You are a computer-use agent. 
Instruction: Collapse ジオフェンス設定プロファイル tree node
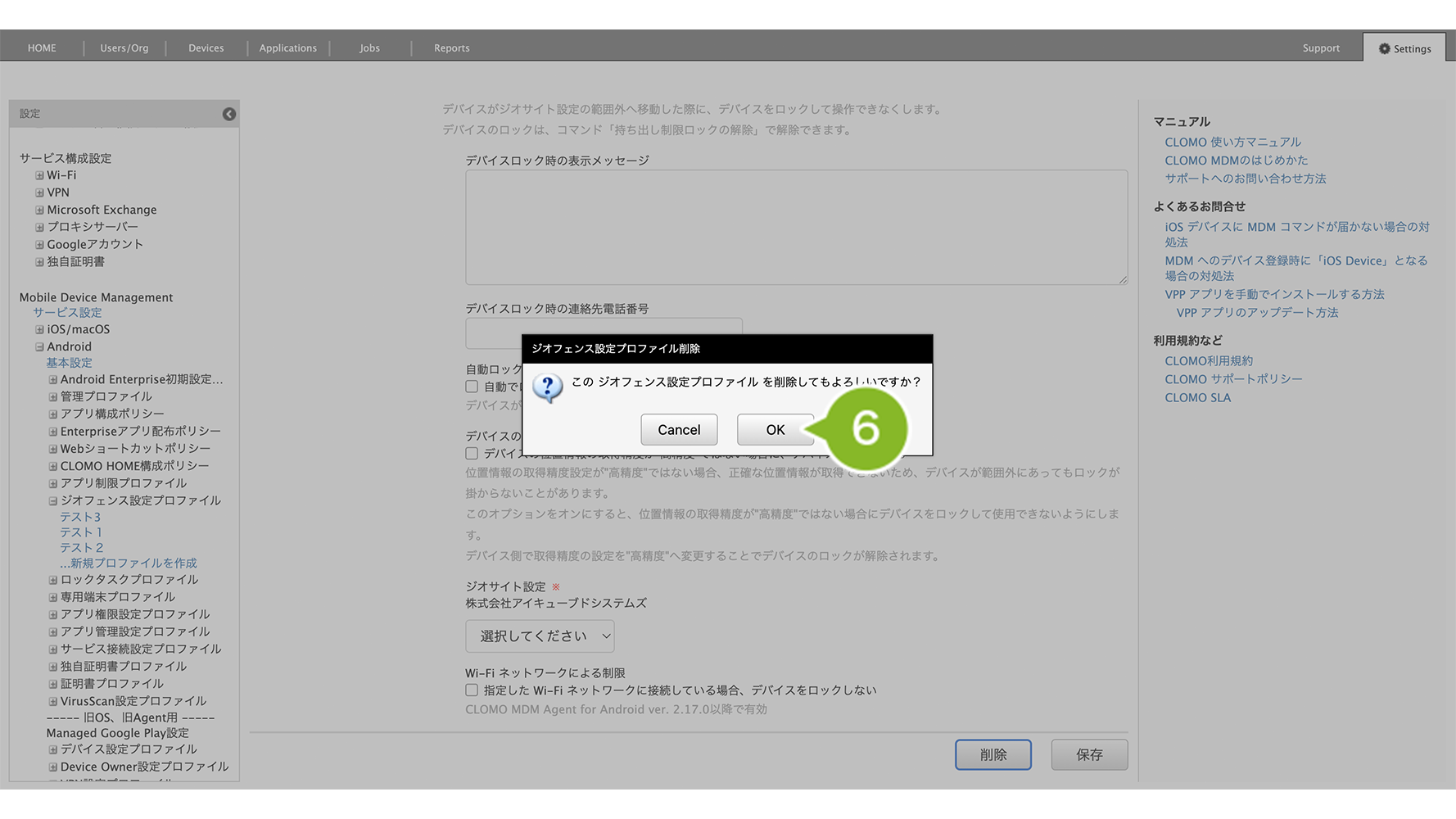[52, 500]
